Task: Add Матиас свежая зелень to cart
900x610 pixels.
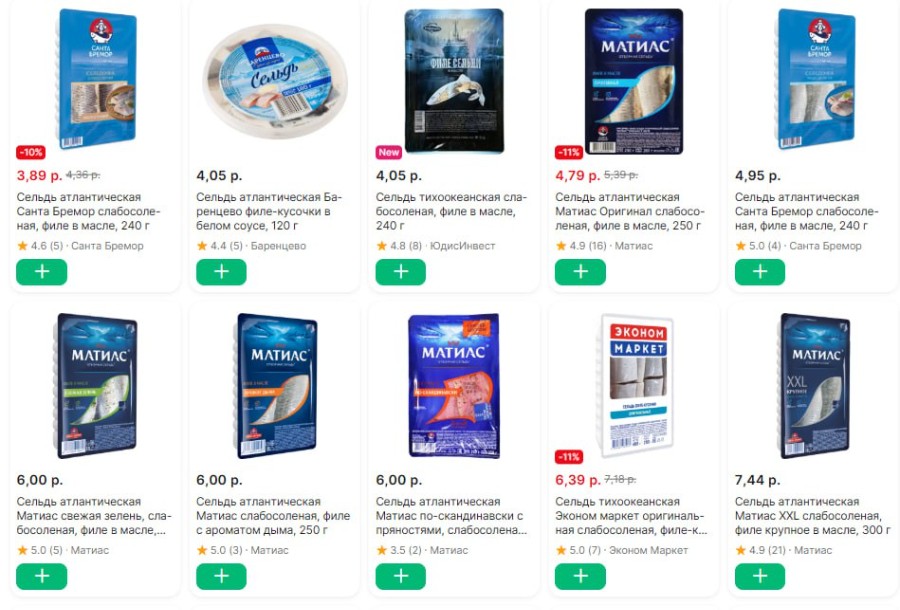Action: pyautogui.click(x=41, y=576)
